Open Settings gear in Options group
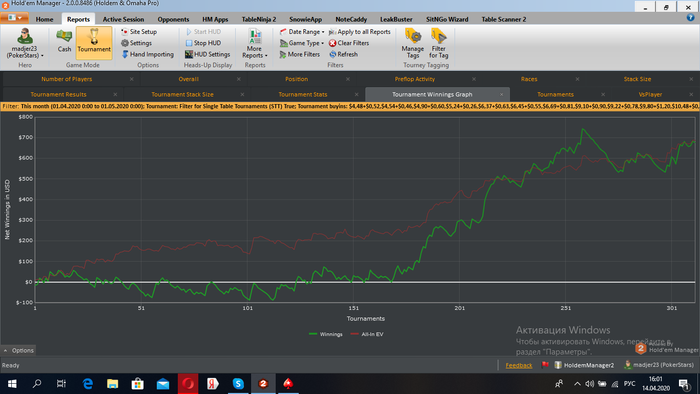Viewport: 700px width, 394px height. pos(137,43)
